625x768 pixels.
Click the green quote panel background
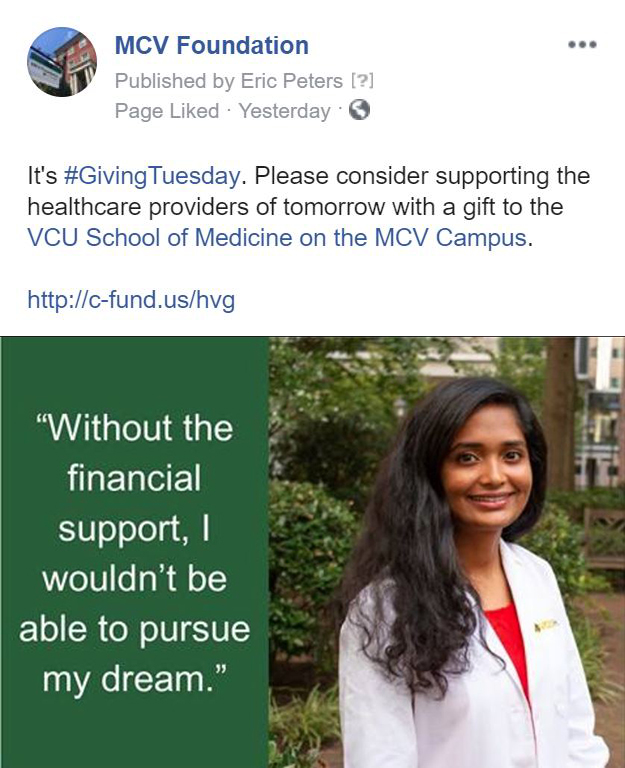[x=135, y=372]
